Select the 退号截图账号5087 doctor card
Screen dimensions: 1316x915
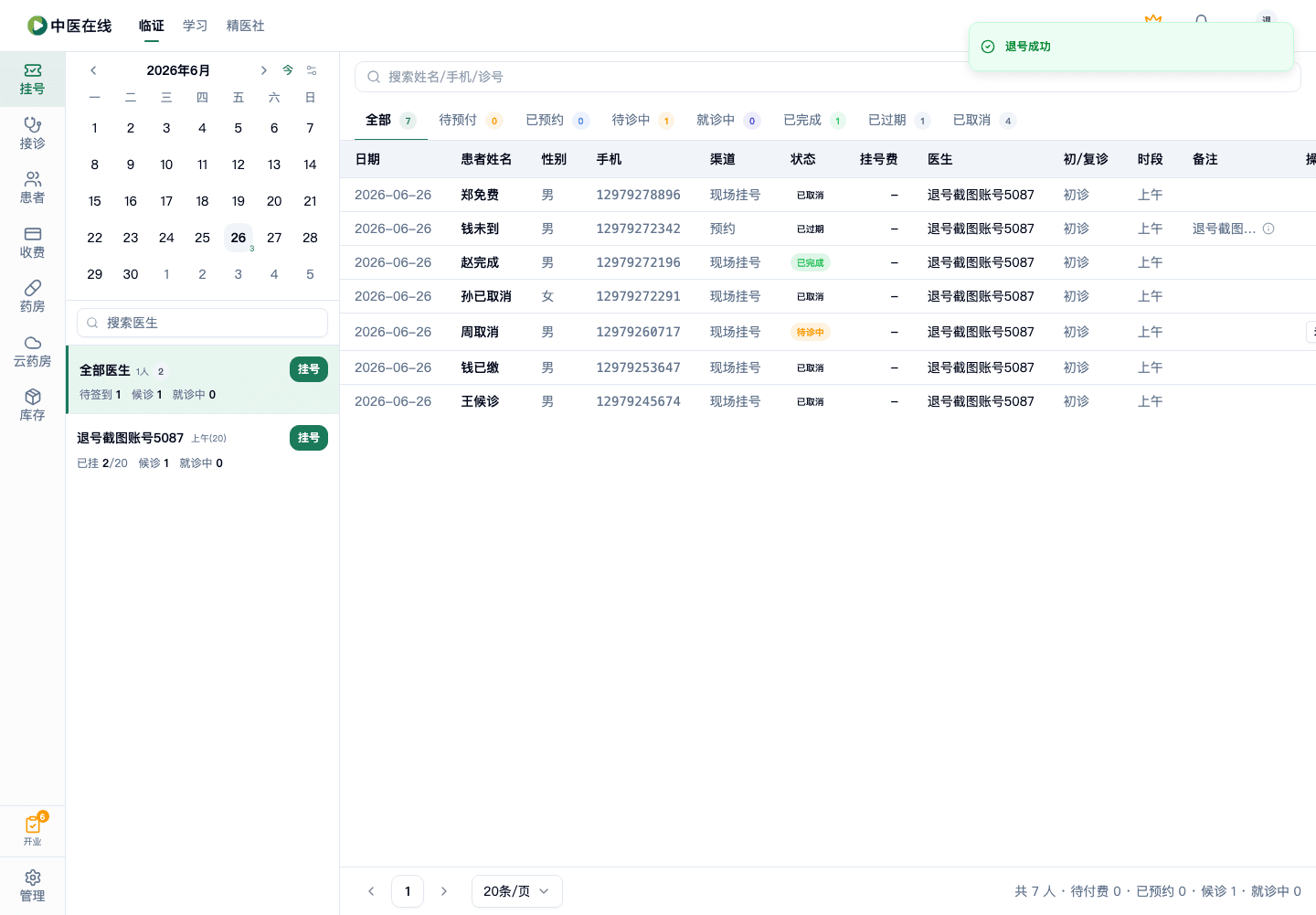[x=203, y=449]
